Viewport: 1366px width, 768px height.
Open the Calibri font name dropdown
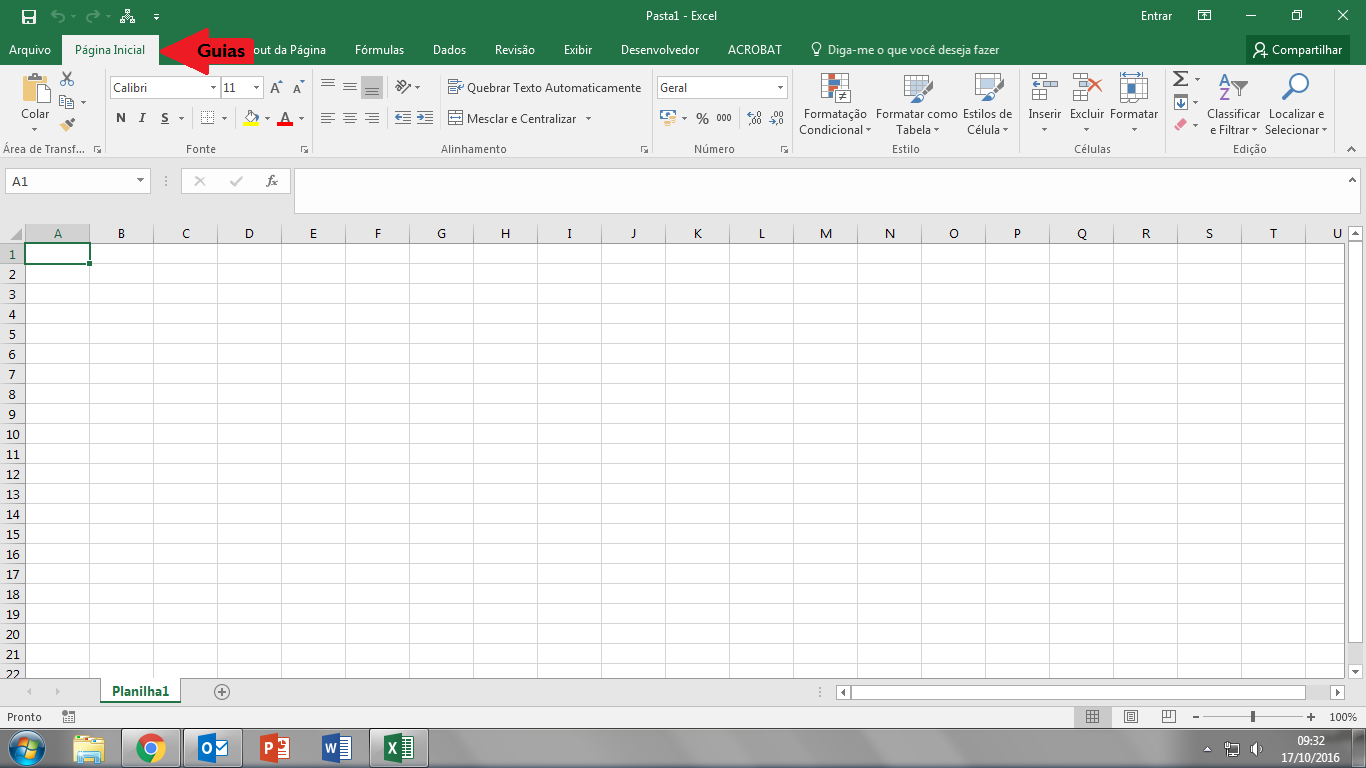pos(213,88)
